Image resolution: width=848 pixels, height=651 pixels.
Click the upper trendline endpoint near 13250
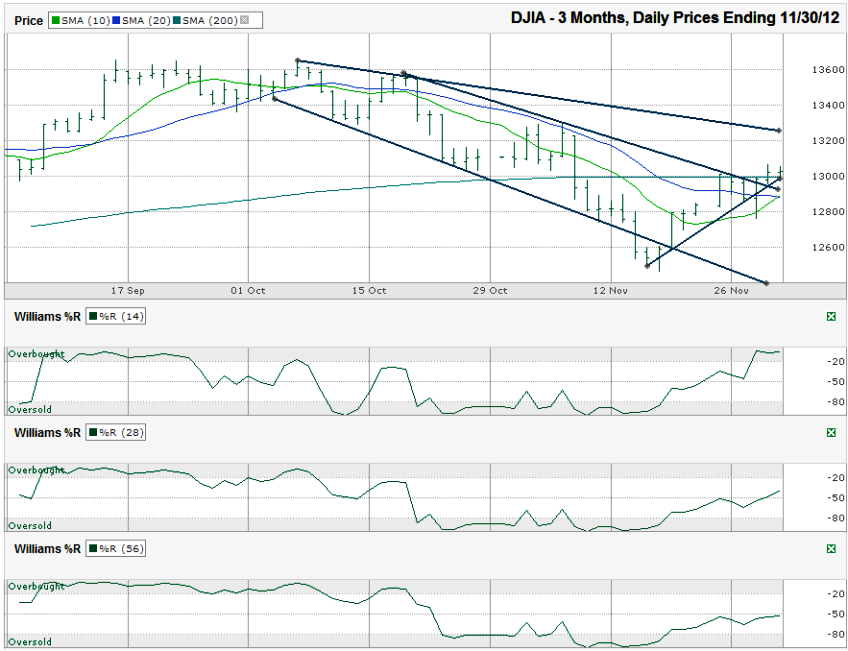click(x=779, y=131)
